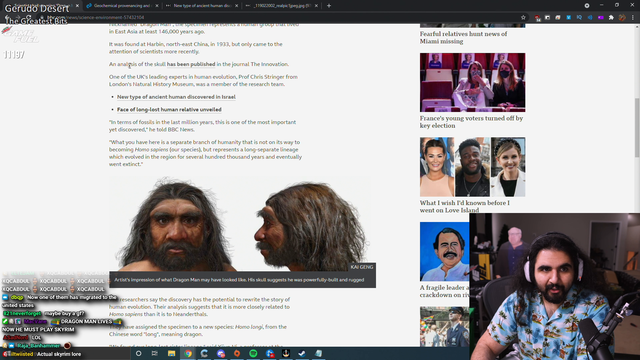Click the blue IQ extension icon
Screen dimensions: 640x360
point(579,18)
